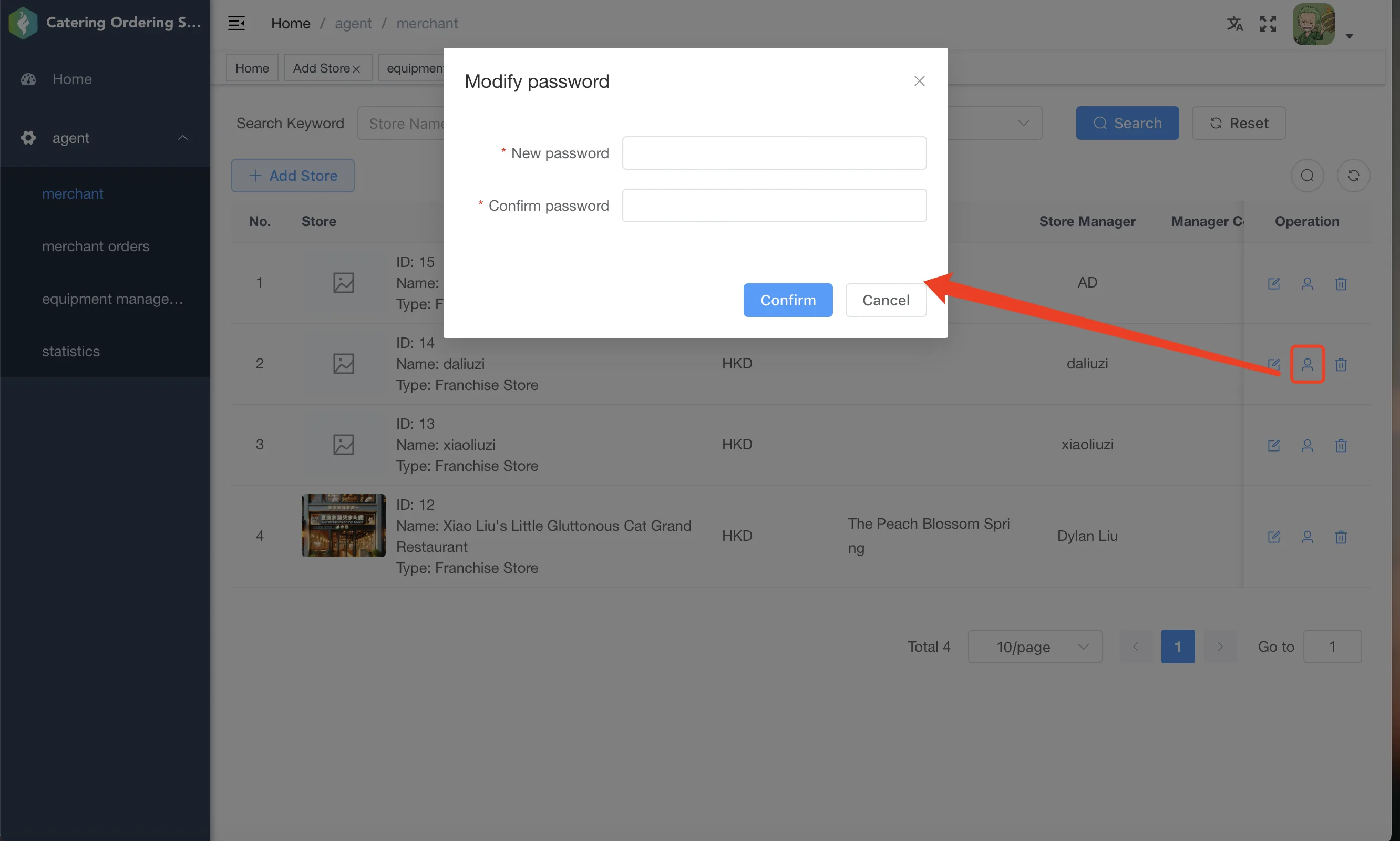Click the Operation column header
1400x841 pixels.
(x=1306, y=221)
